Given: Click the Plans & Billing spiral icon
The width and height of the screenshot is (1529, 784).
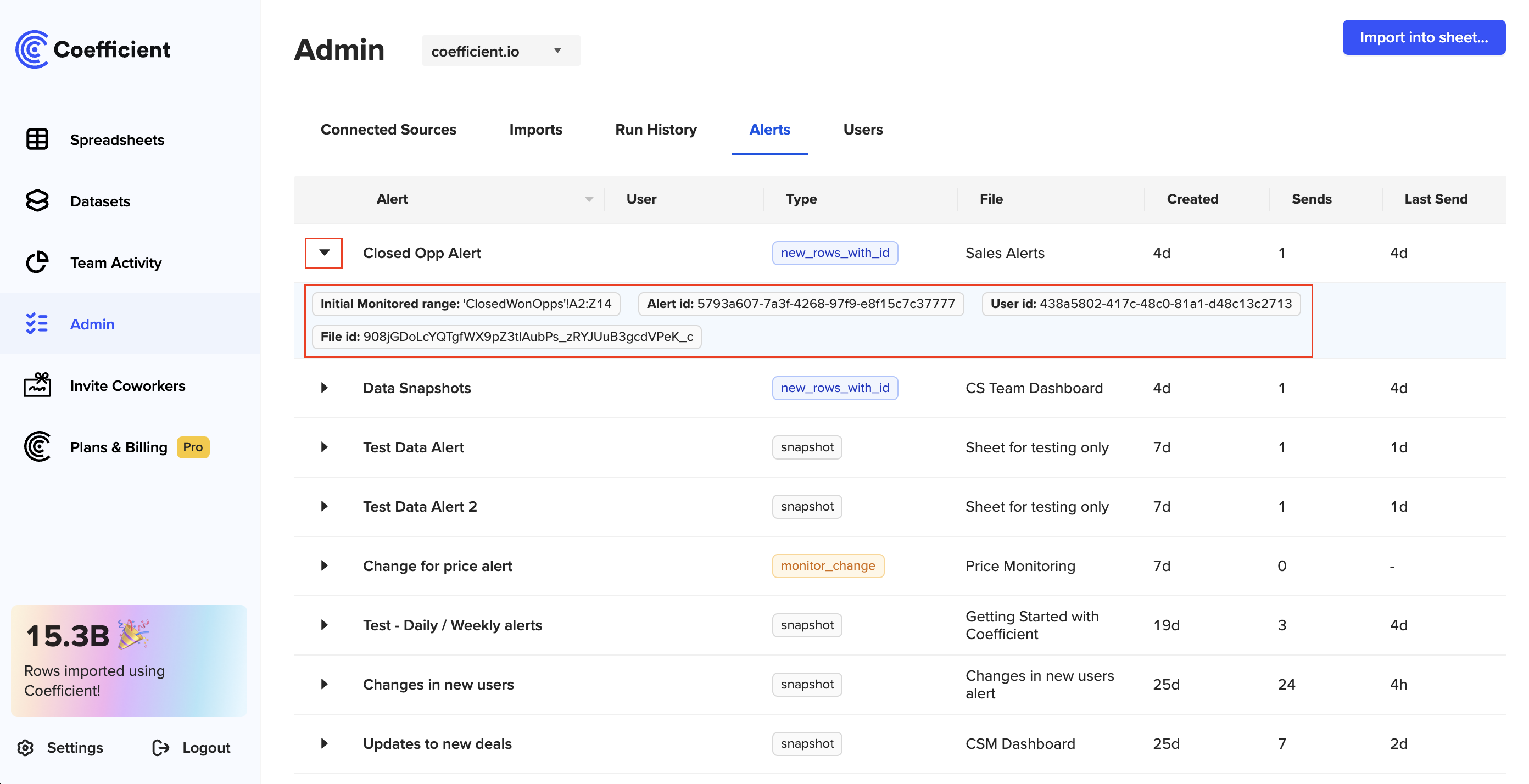Looking at the screenshot, I should coord(37,447).
